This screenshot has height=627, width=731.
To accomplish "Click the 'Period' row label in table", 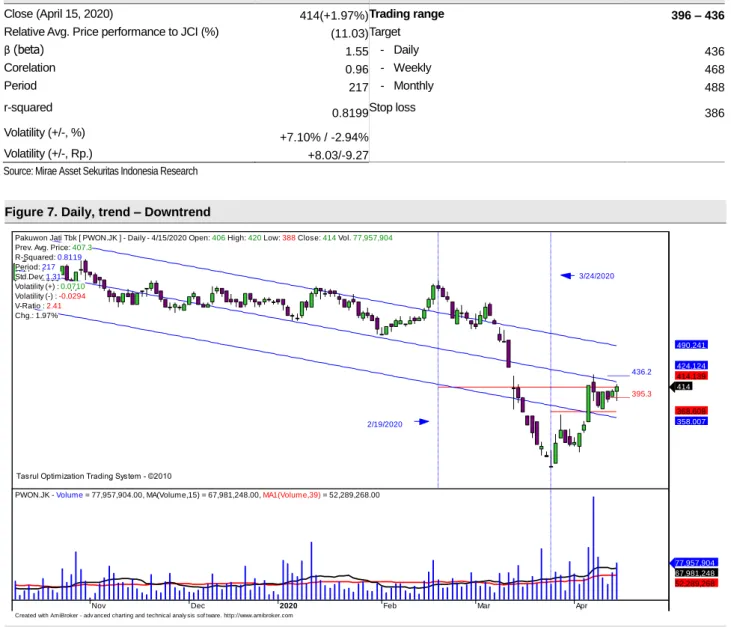I will pyautogui.click(x=20, y=86).
